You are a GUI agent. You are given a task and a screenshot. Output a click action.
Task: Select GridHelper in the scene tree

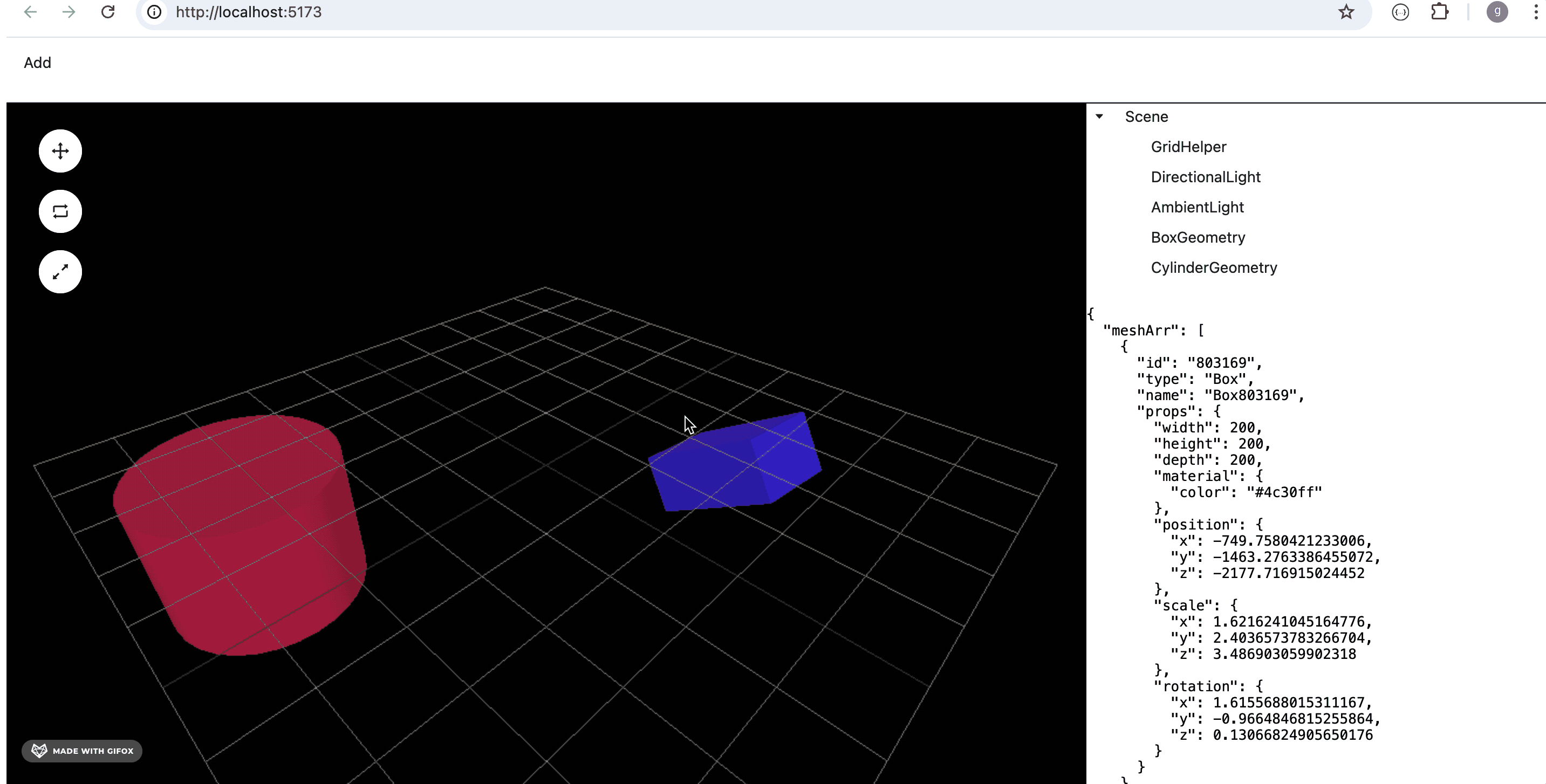coord(1188,147)
